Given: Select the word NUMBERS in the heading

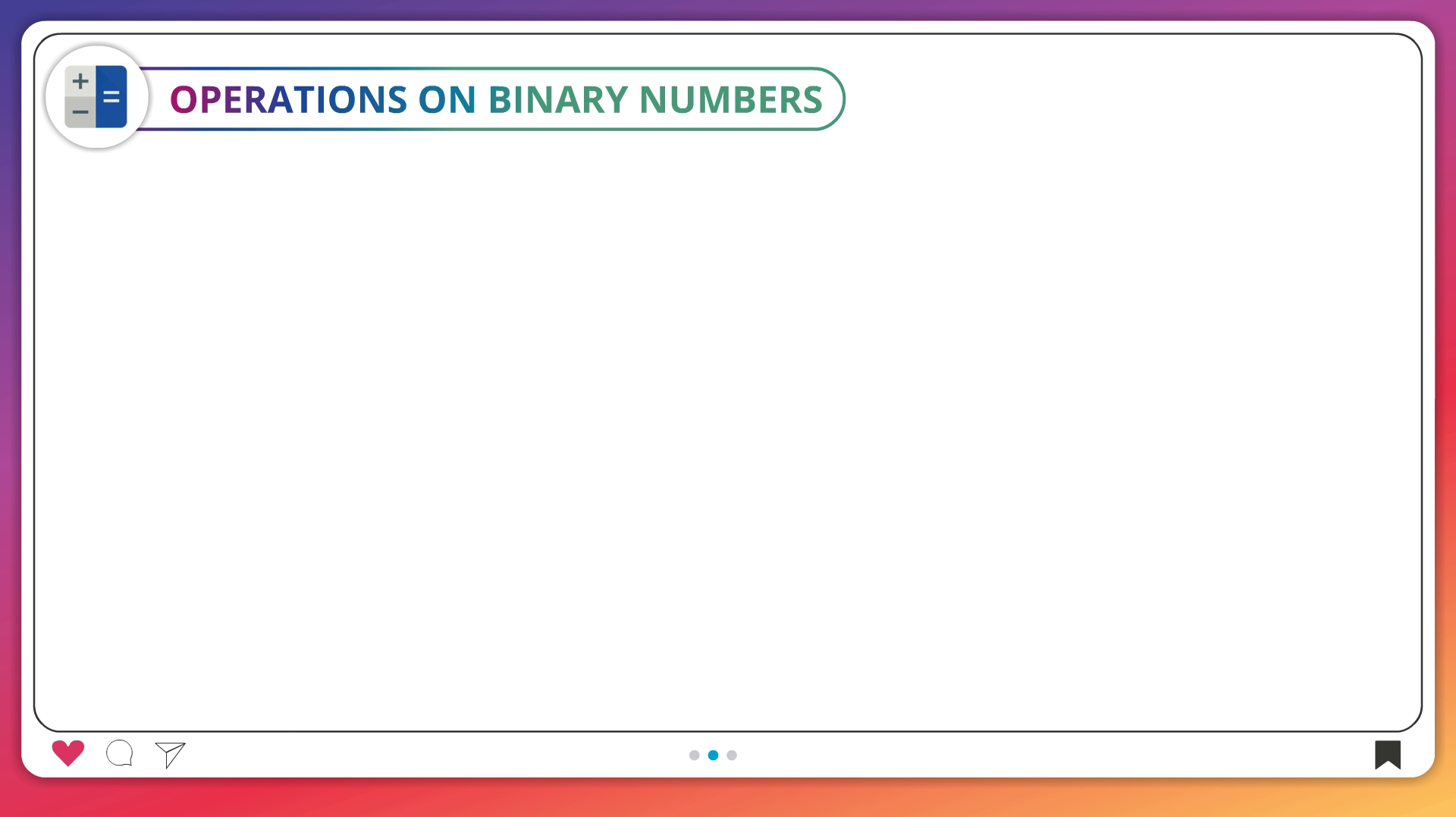Looking at the screenshot, I should [730, 100].
